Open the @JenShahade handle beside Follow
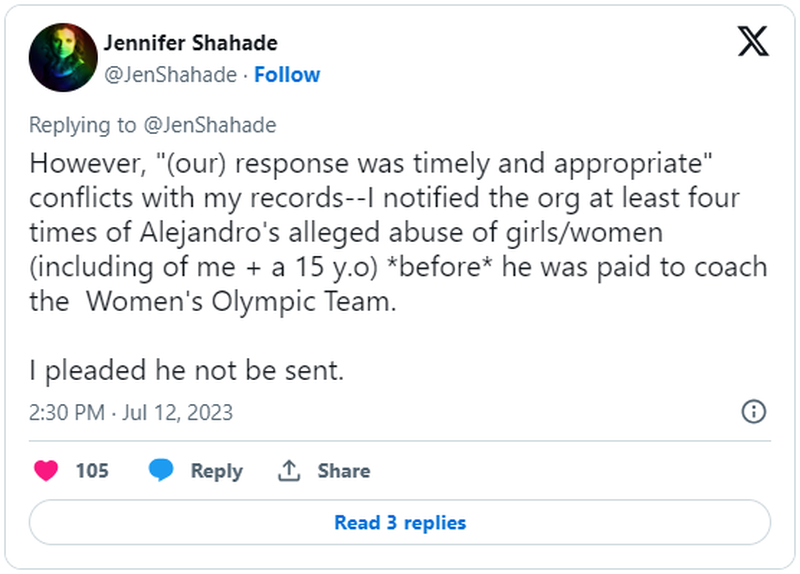This screenshot has width=800, height=574. coord(170,75)
